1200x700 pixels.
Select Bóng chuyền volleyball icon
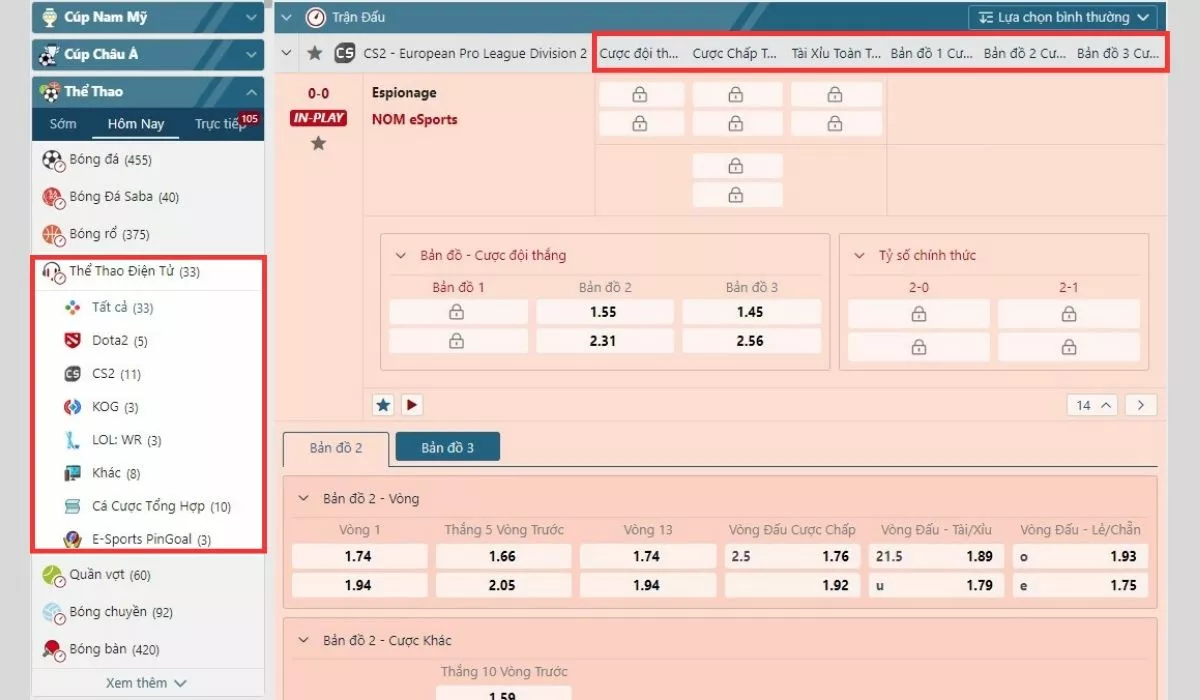pyautogui.click(x=53, y=612)
